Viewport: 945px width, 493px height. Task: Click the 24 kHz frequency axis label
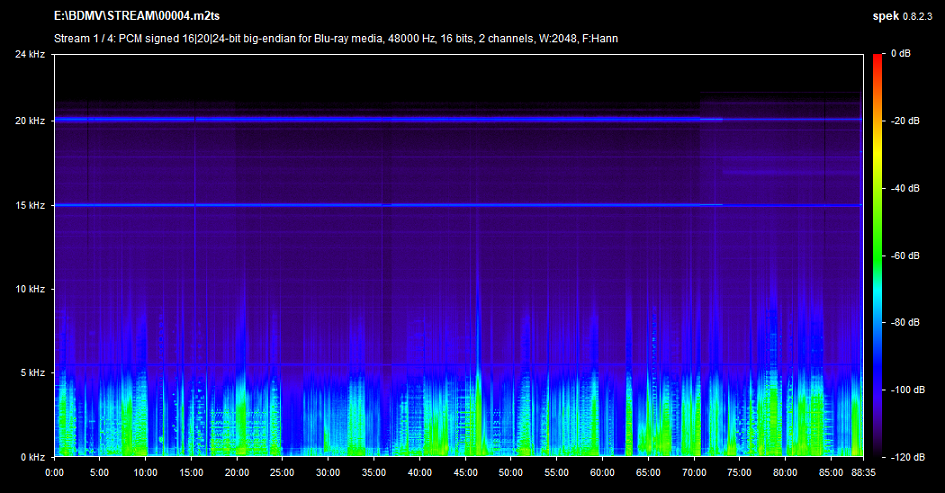click(28, 54)
